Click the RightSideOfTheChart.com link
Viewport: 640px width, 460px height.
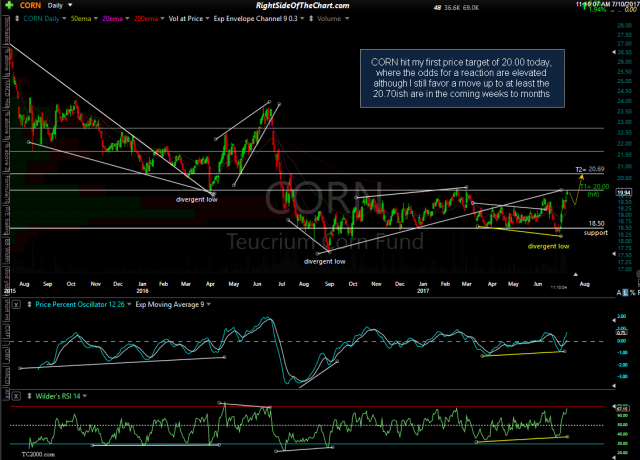click(x=302, y=5)
